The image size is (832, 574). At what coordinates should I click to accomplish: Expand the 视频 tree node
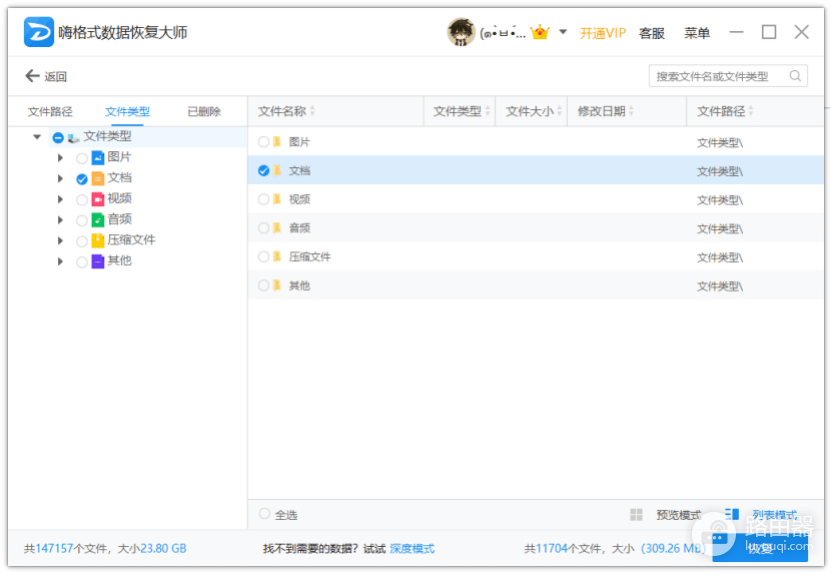[60, 199]
